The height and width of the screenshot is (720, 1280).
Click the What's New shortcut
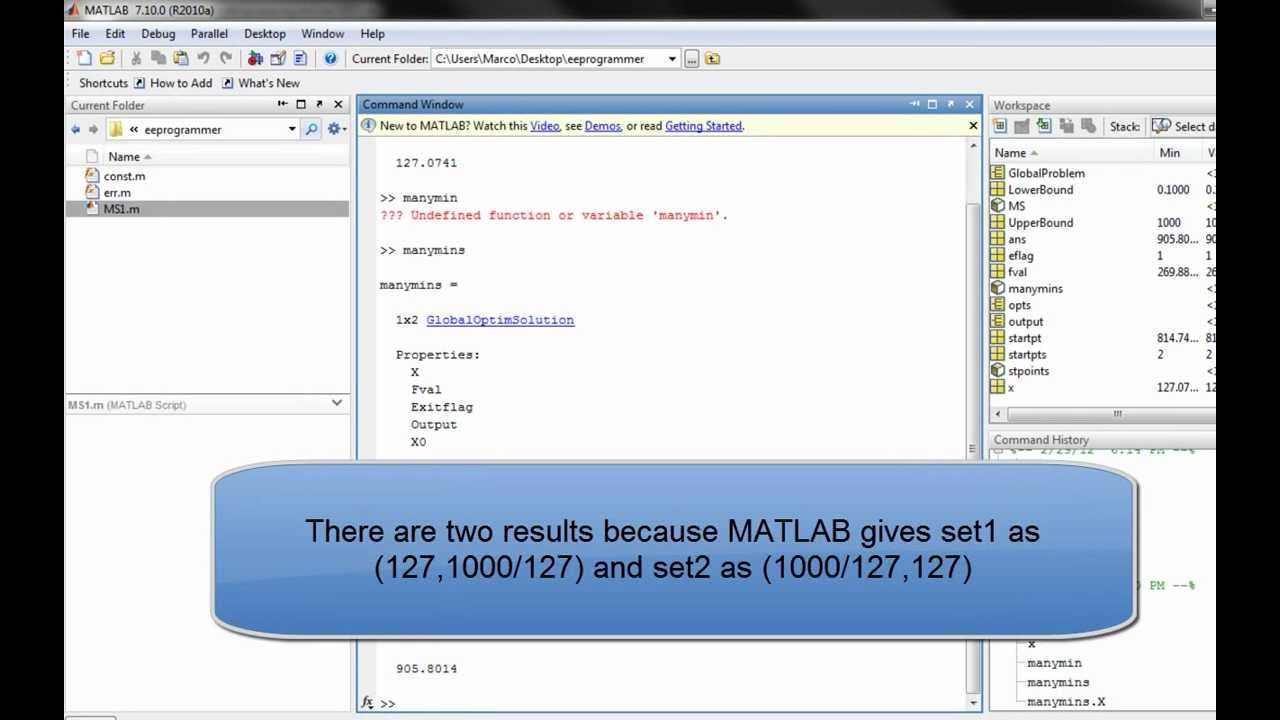click(x=261, y=83)
